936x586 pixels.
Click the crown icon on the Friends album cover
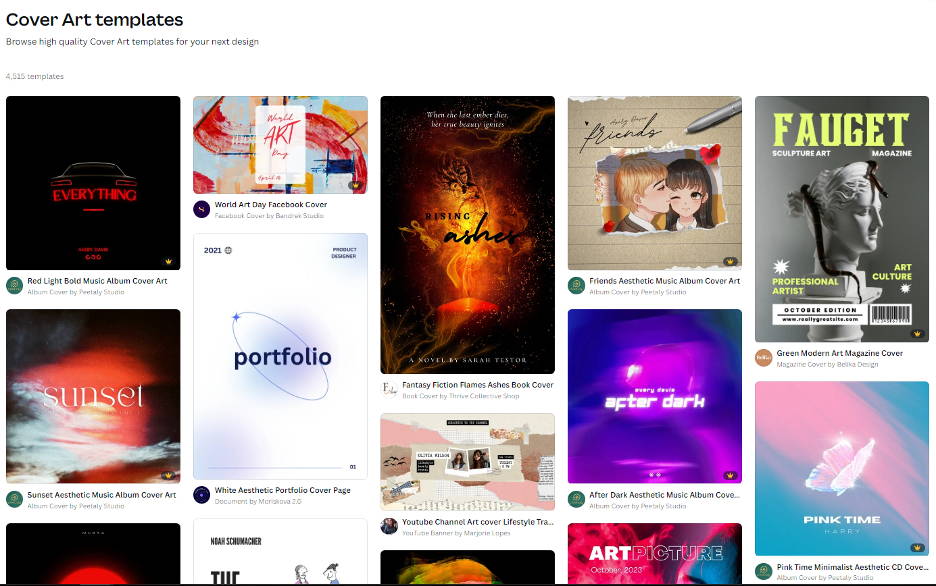point(730,261)
